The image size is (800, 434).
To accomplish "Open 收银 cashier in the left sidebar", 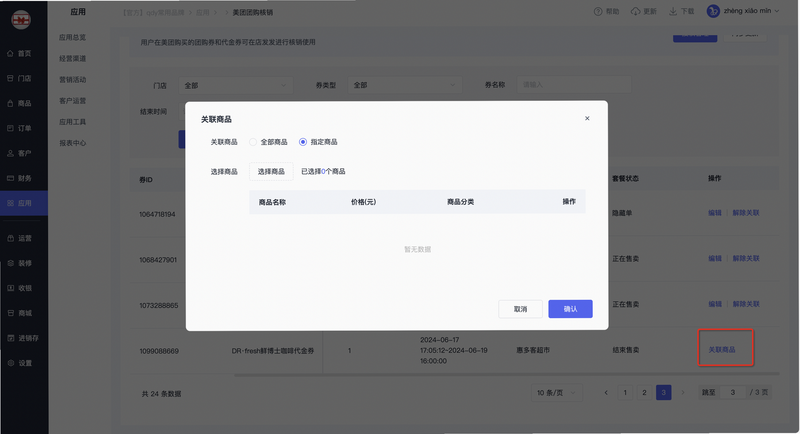I will [19, 289].
